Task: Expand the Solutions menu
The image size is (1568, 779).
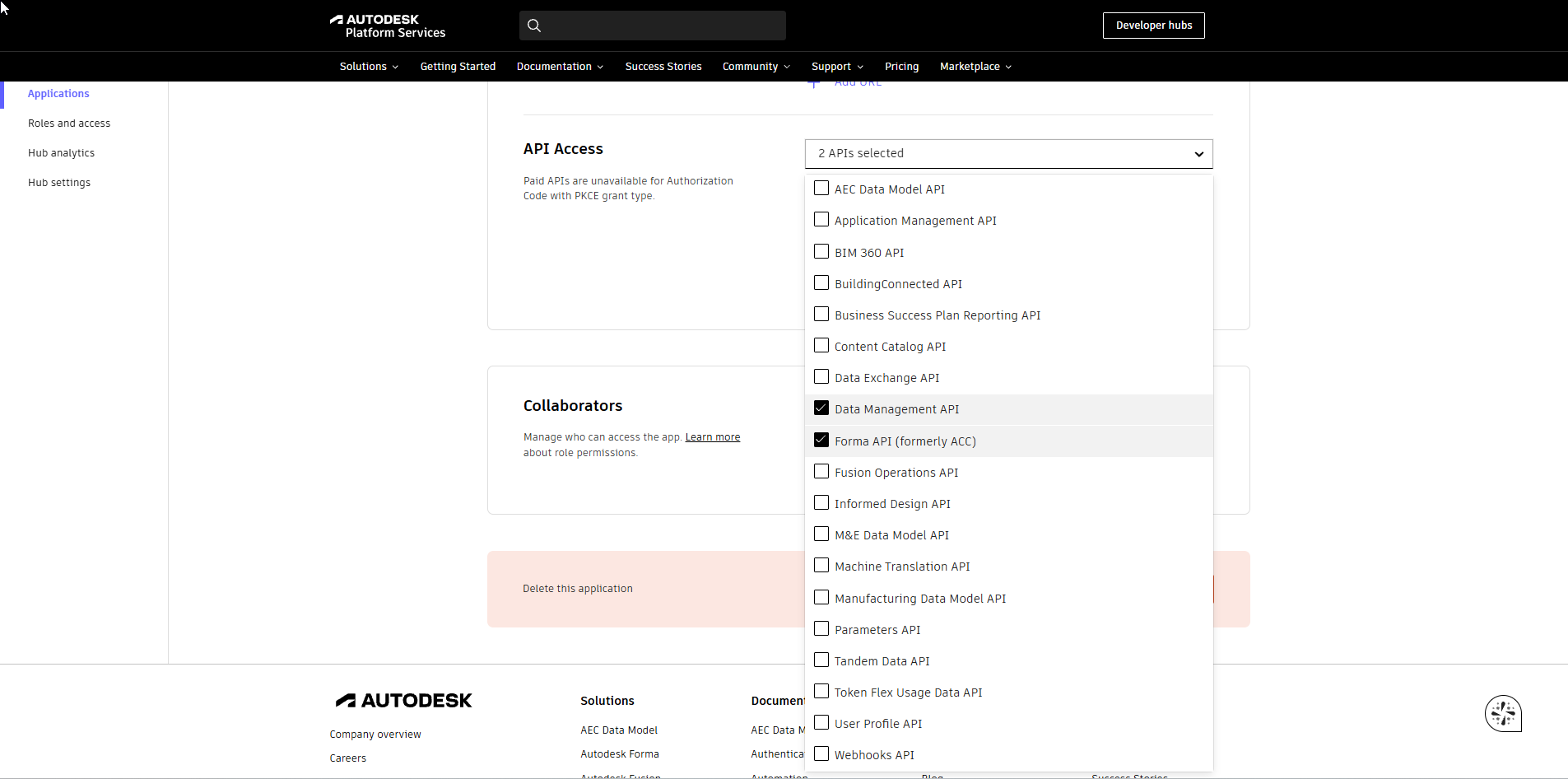Action: (x=369, y=67)
